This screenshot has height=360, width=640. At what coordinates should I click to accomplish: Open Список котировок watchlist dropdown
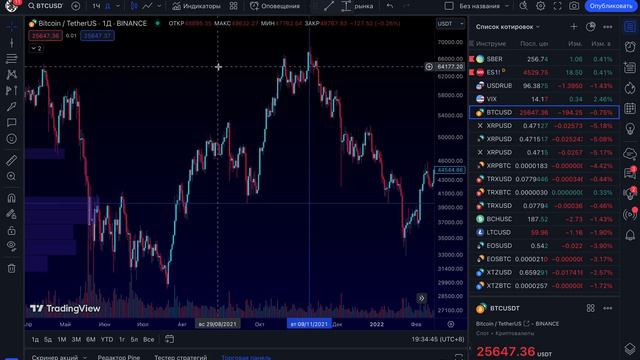tap(508, 27)
